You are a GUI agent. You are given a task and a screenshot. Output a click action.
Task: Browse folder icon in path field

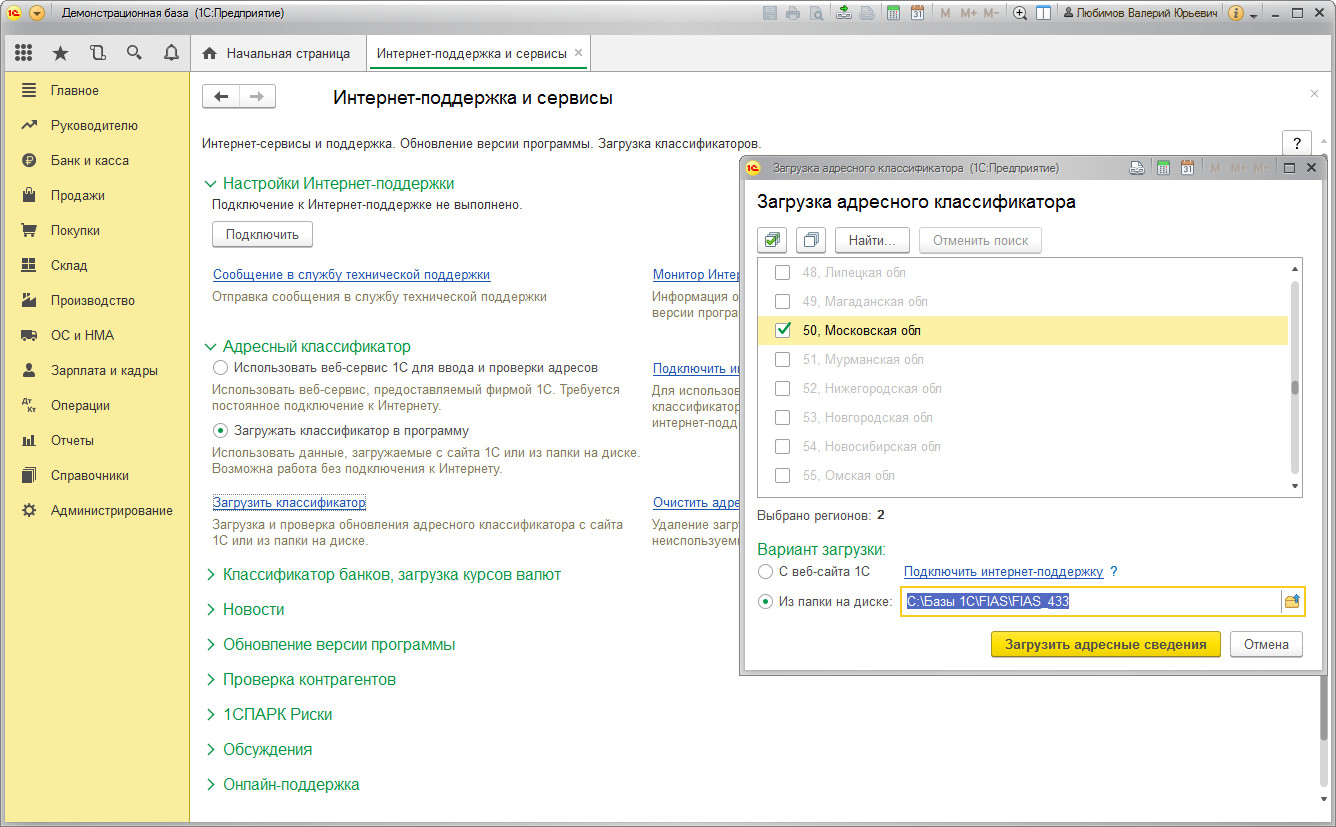tap(1292, 601)
